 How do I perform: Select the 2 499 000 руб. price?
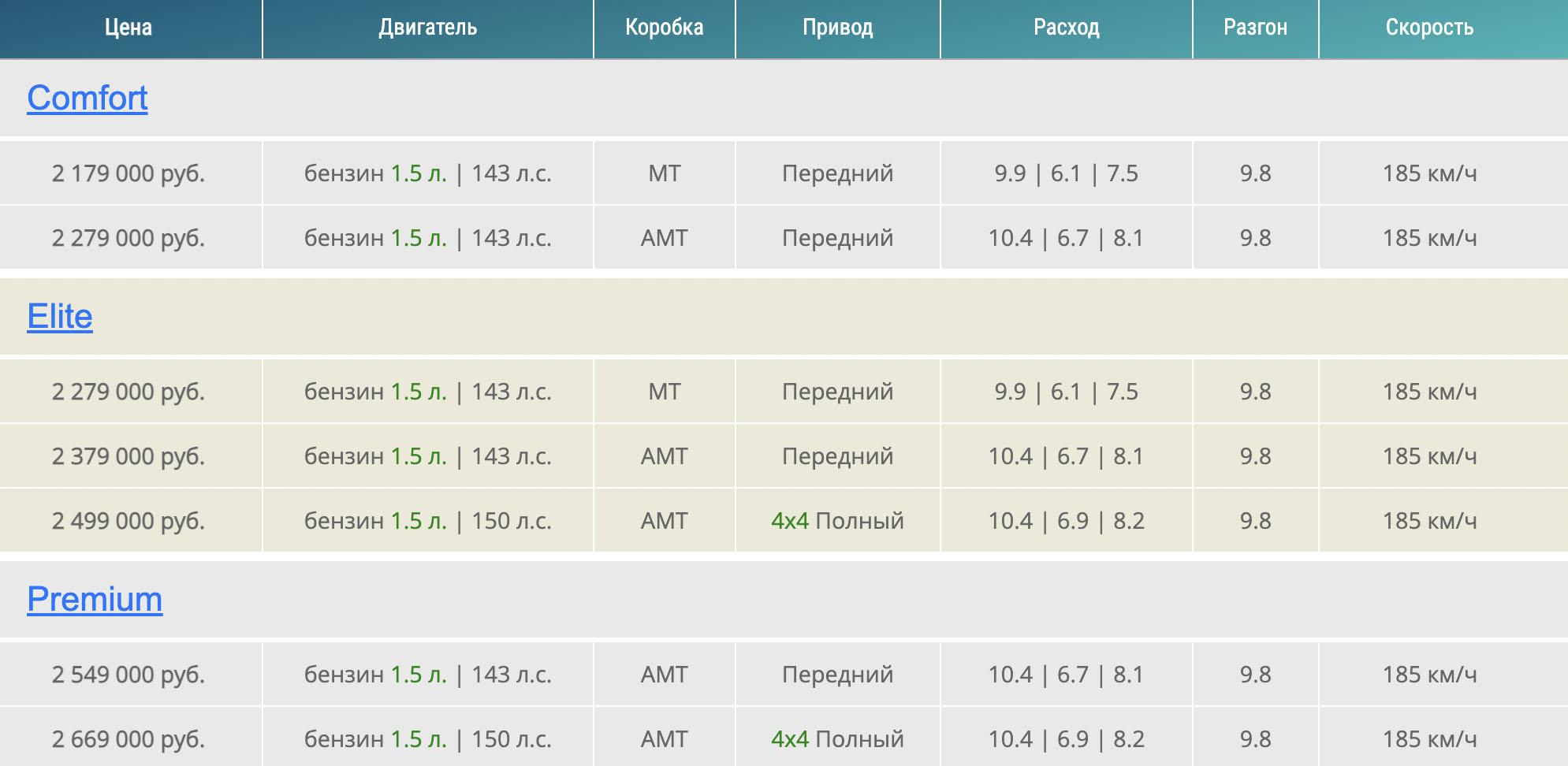[128, 521]
